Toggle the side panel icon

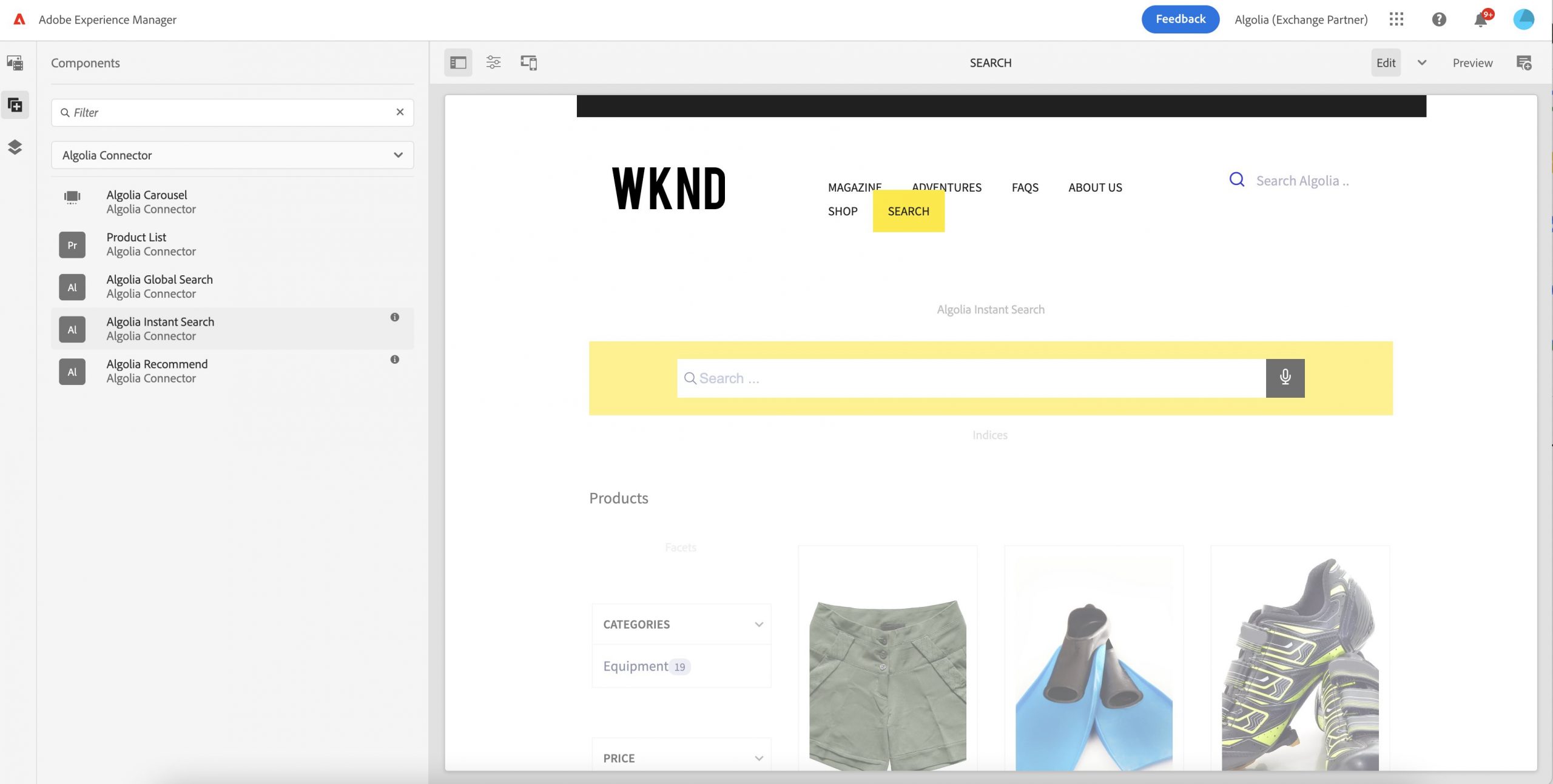(458, 63)
